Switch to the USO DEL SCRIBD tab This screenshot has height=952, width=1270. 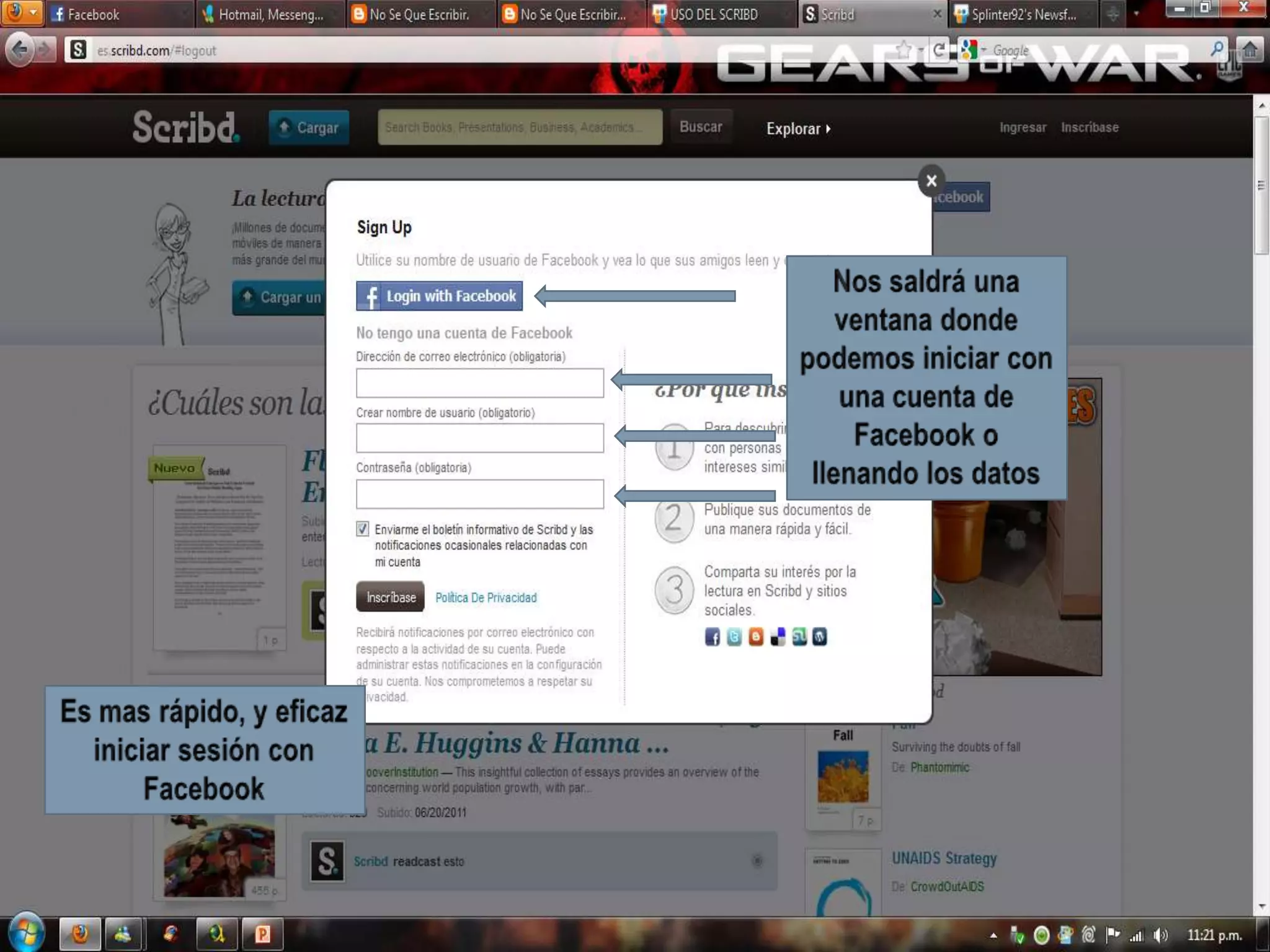click(713, 14)
